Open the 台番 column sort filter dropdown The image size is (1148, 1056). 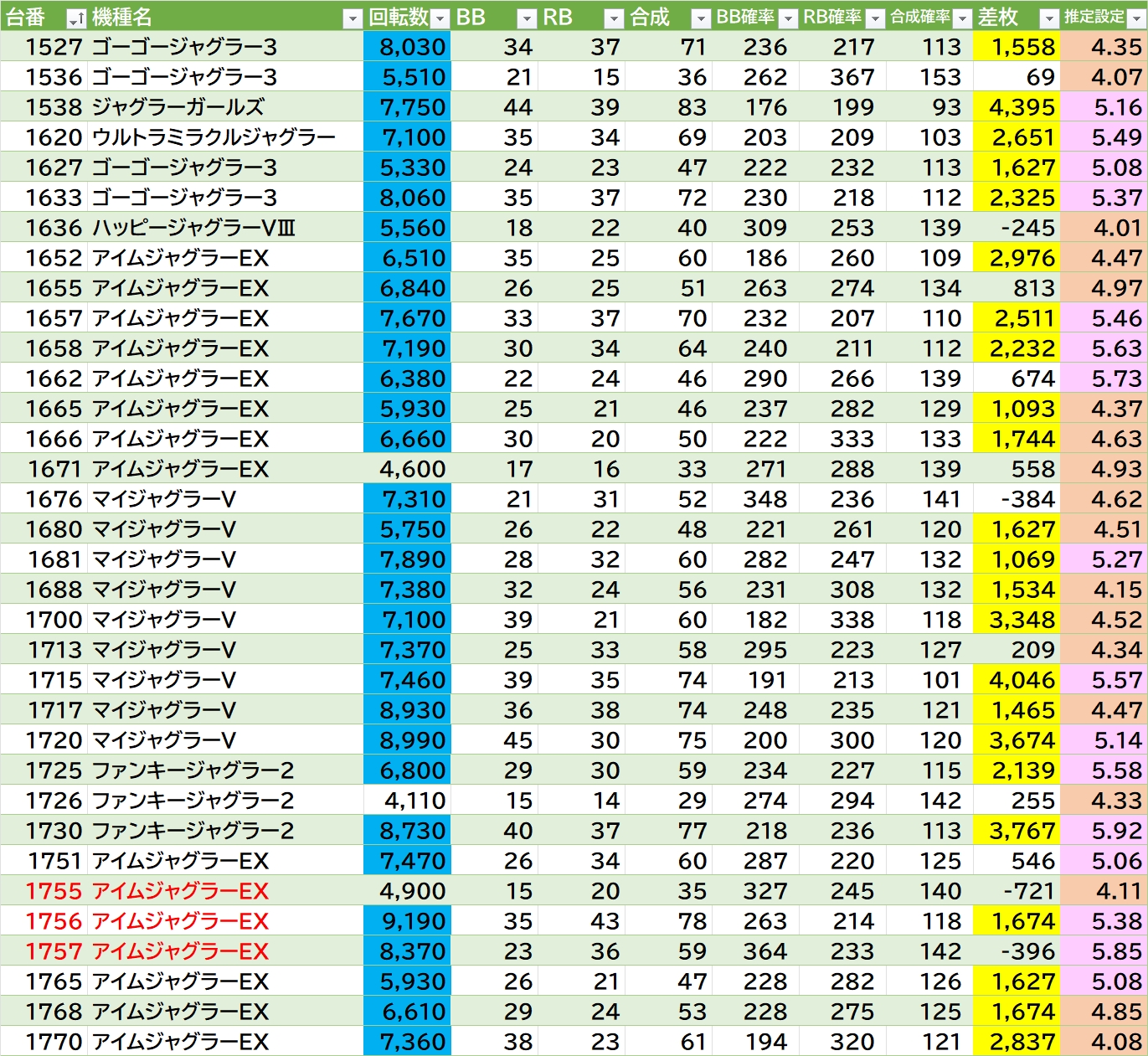[x=75, y=18]
